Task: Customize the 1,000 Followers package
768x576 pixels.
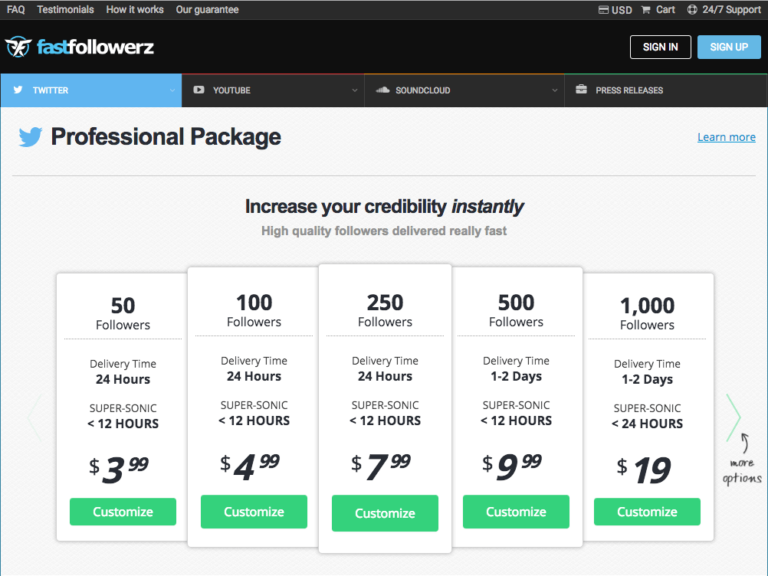Action: tap(647, 512)
